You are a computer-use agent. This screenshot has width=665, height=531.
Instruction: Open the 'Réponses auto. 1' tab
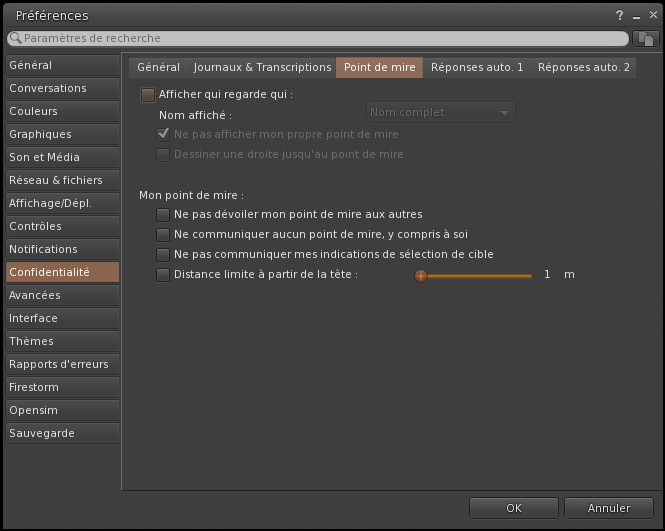coord(477,68)
